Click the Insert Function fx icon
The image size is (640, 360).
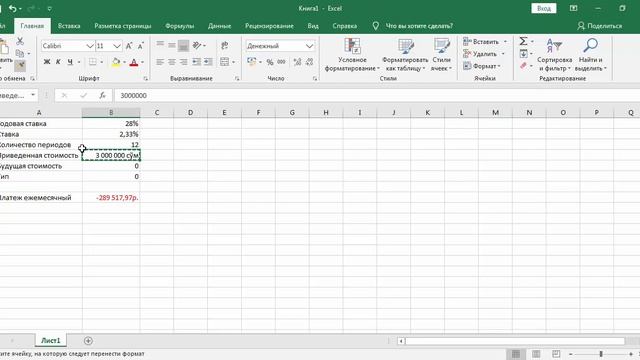102,96
